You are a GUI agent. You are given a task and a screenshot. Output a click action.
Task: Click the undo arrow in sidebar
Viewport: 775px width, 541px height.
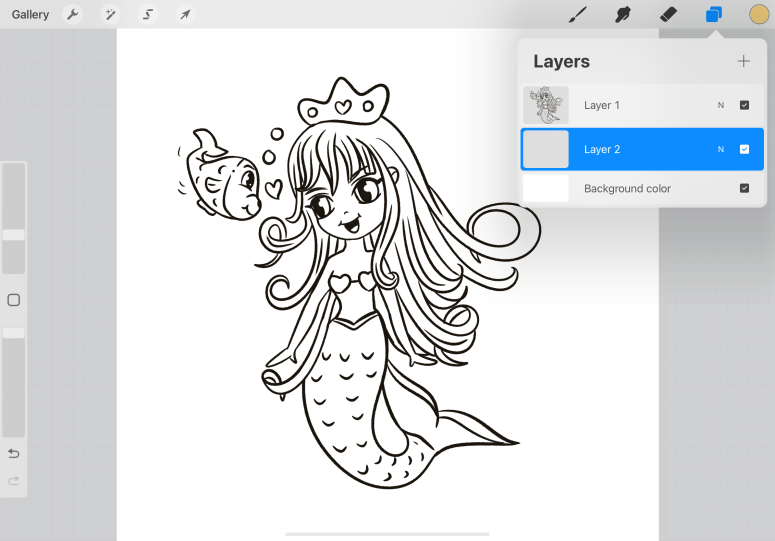pyautogui.click(x=14, y=454)
